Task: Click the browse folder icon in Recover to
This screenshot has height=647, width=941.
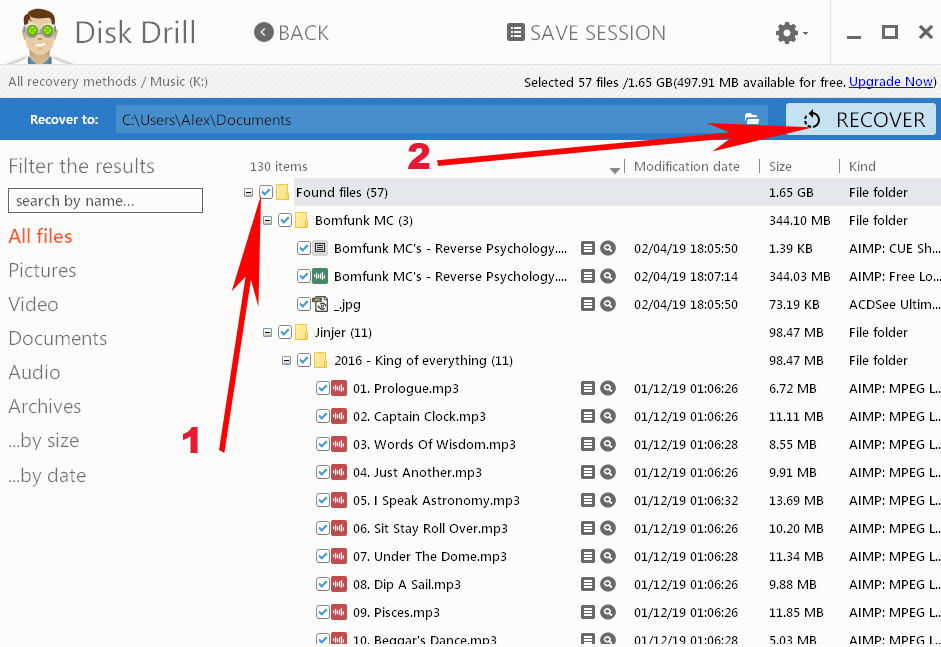Action: (x=751, y=119)
